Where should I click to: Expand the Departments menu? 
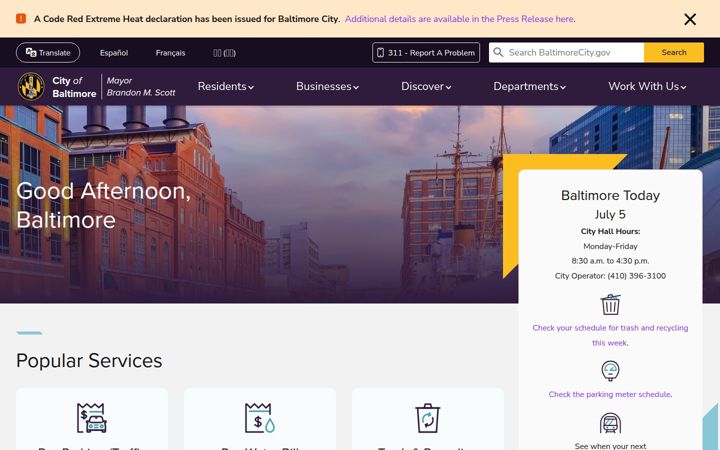click(x=529, y=86)
